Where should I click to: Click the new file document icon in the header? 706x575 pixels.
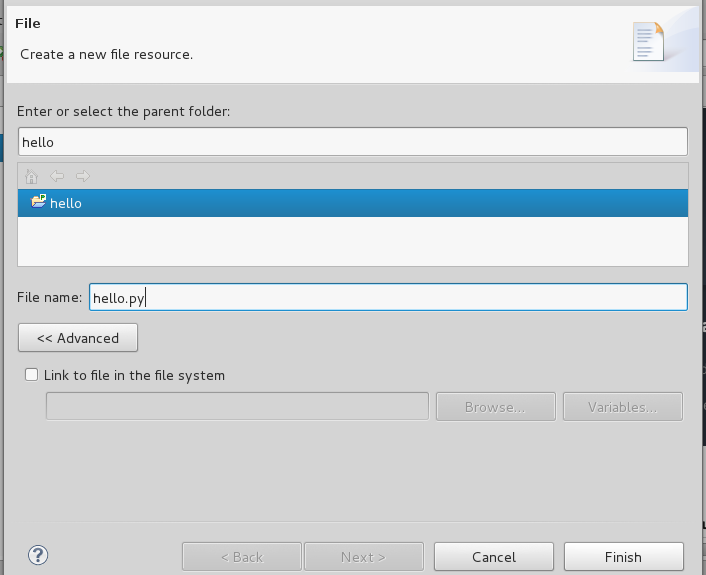pyautogui.click(x=648, y=41)
